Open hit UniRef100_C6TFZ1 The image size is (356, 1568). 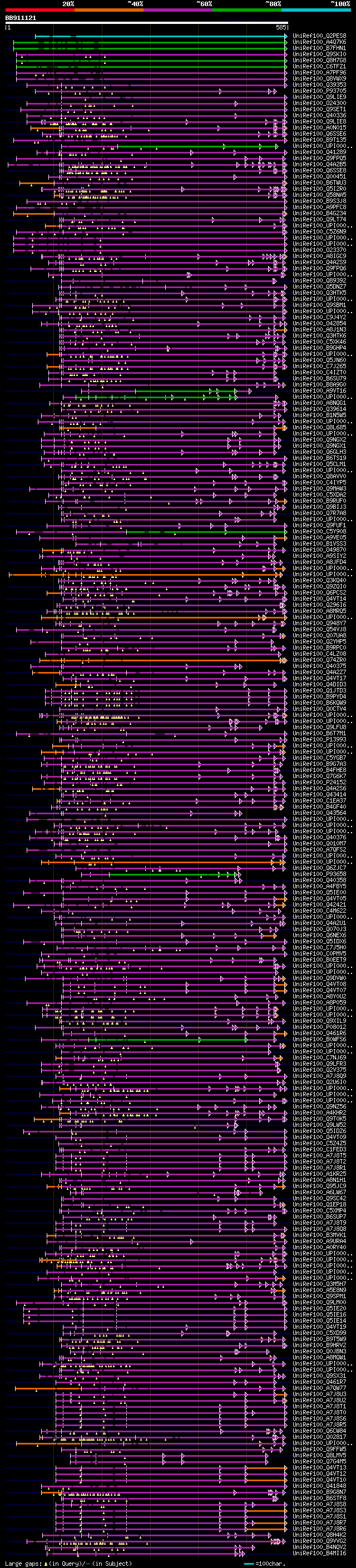pyautogui.click(x=319, y=66)
